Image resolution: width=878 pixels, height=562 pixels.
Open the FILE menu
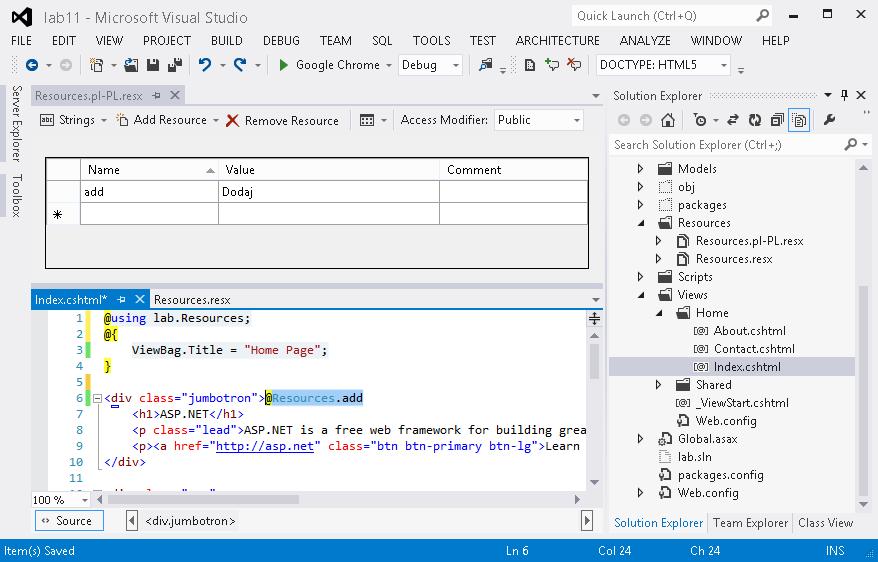coord(21,41)
